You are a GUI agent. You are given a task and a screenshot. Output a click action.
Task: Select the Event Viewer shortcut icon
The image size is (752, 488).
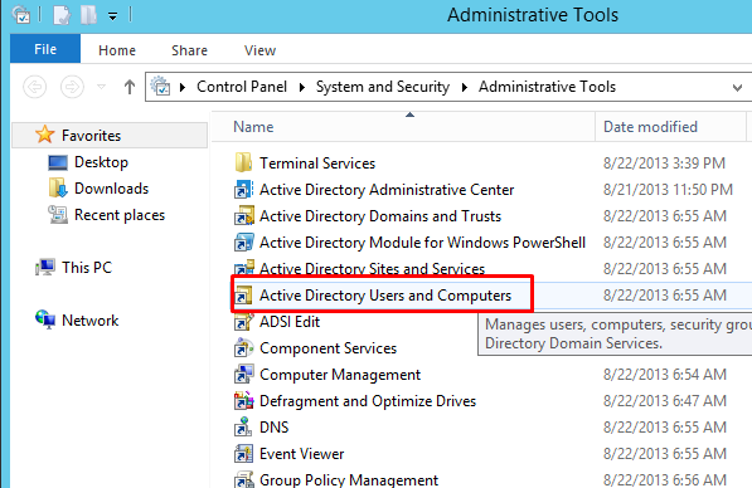pos(243,454)
